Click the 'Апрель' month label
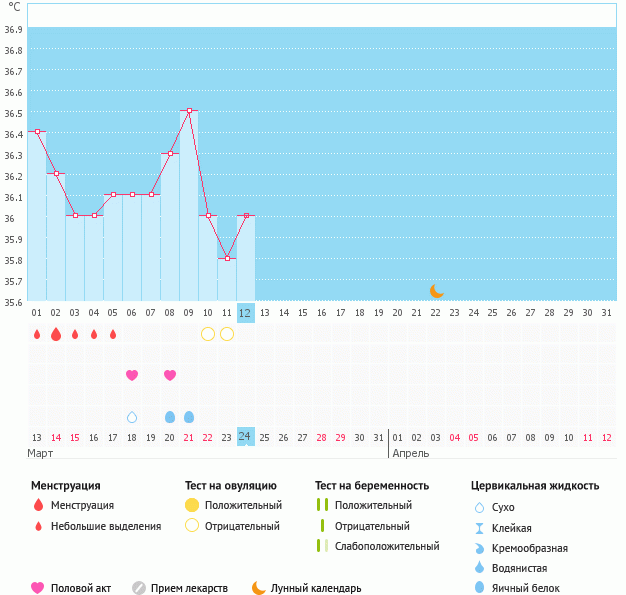This screenshot has width=626, height=595. (411, 454)
